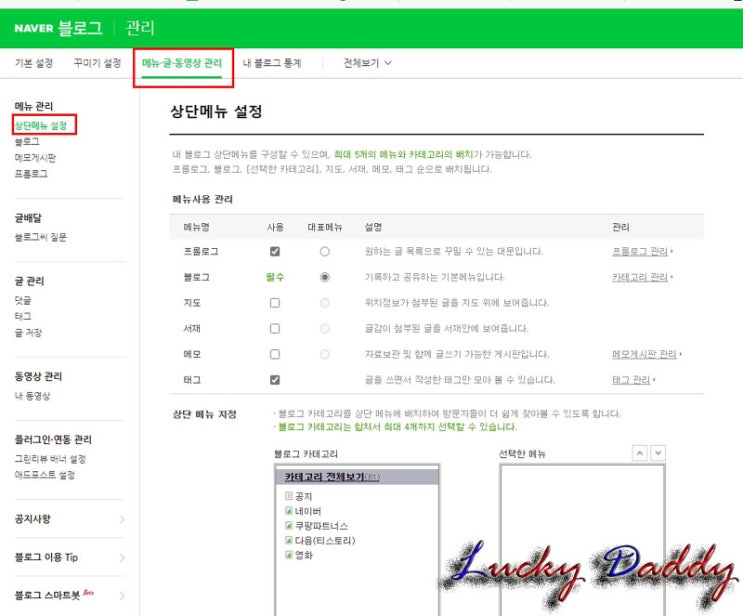Open 블로그 under 메뉴 관리 sidebar
743x616 pixels.
pos(27,141)
